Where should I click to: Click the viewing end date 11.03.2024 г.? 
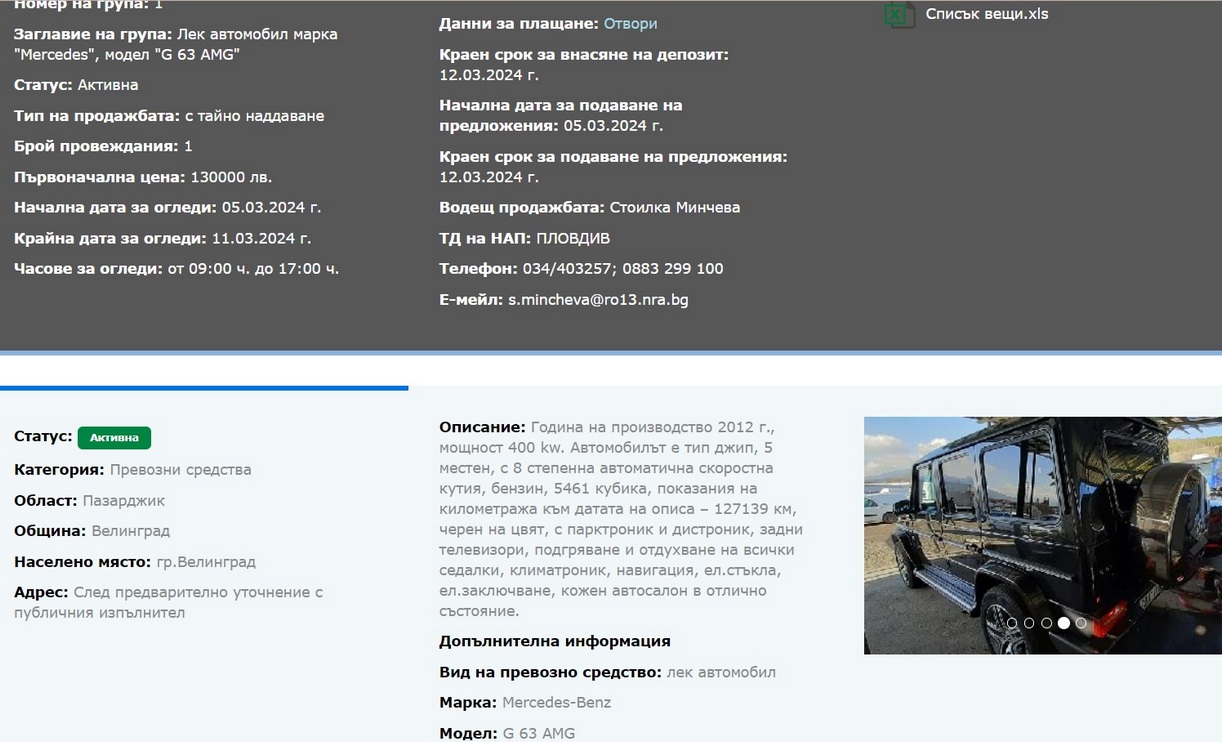click(261, 238)
